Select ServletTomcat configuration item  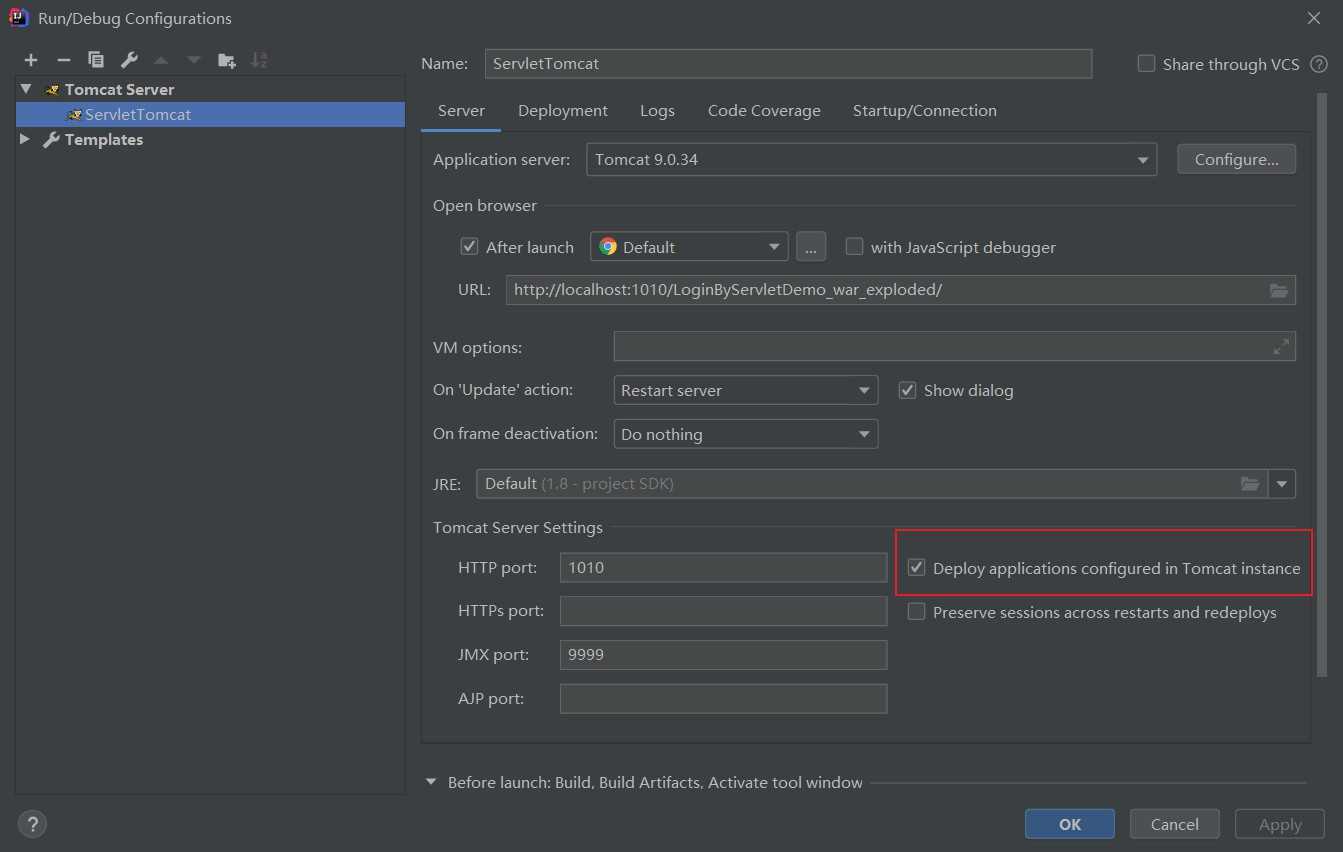click(210, 114)
